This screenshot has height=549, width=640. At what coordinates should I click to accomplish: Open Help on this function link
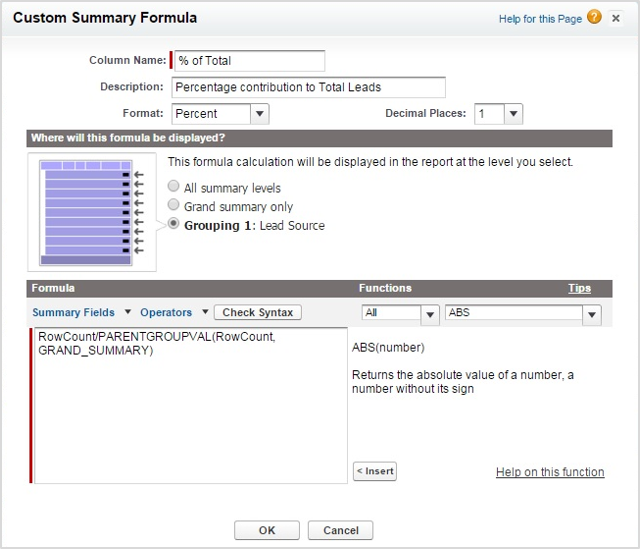tap(550, 472)
